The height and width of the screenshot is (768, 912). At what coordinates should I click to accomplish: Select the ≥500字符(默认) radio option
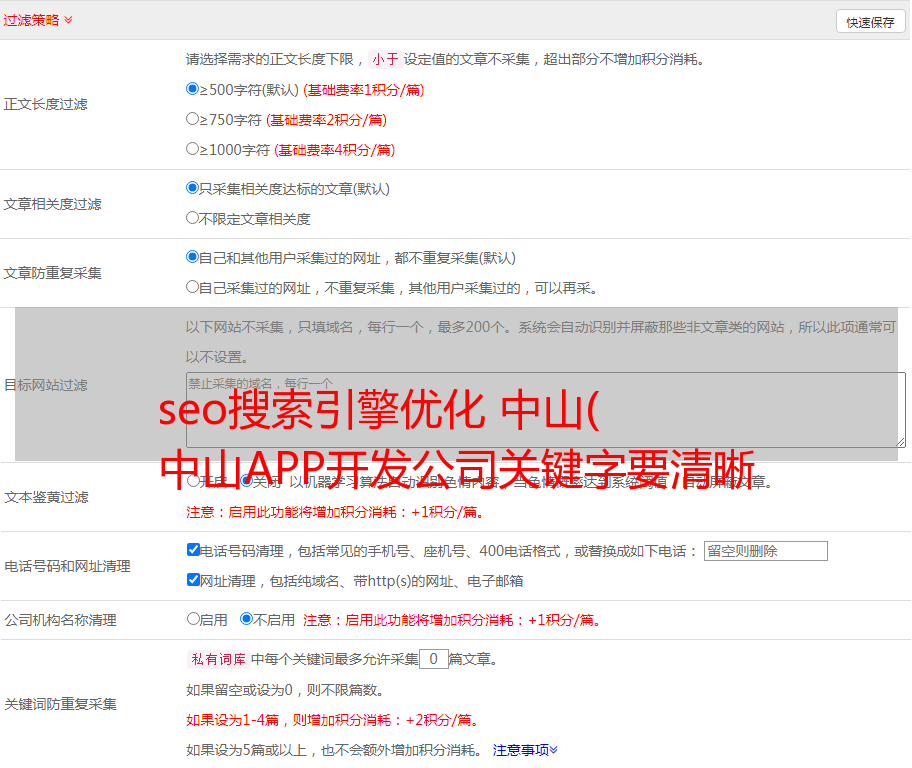pyautogui.click(x=192, y=89)
